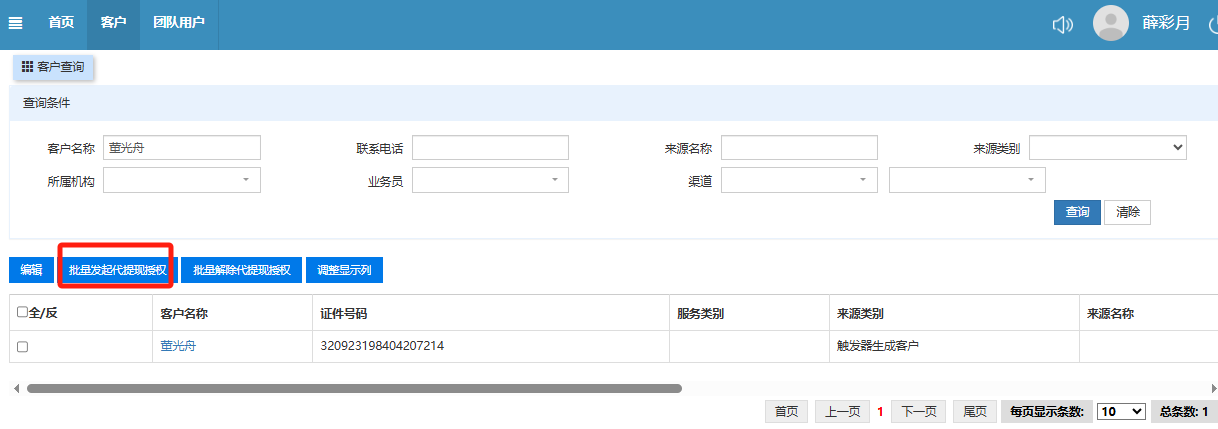Click the 总条数: 1 label
This screenshot has width=1218, height=429.
(1185, 411)
